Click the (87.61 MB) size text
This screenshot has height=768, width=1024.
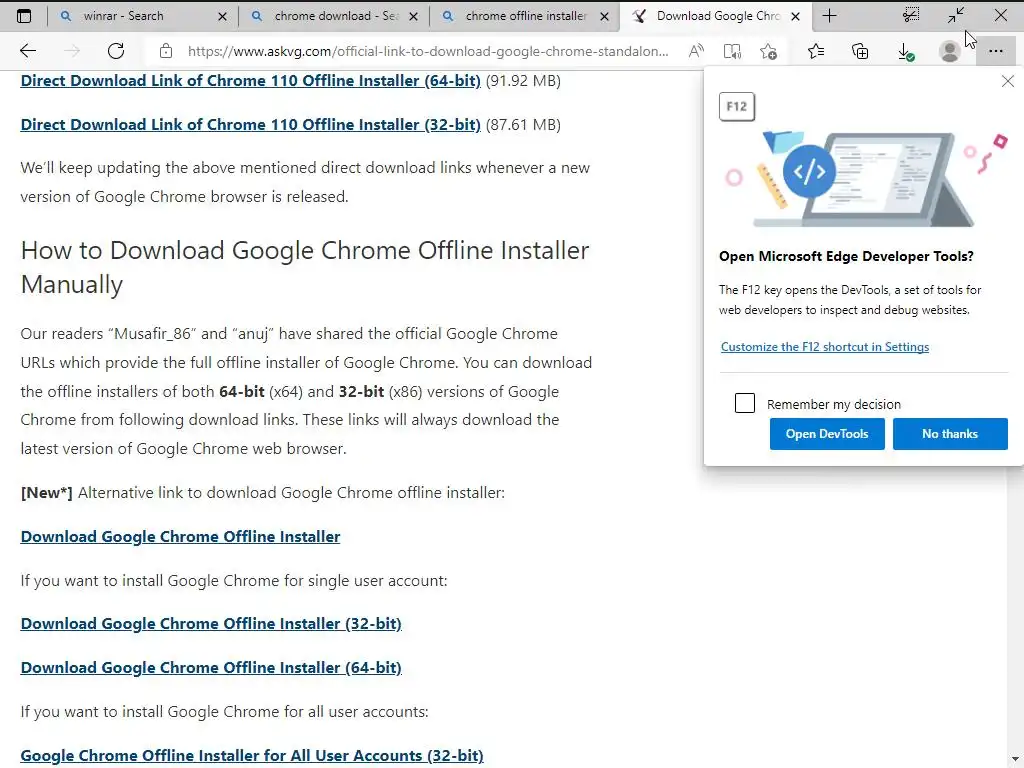(x=523, y=125)
